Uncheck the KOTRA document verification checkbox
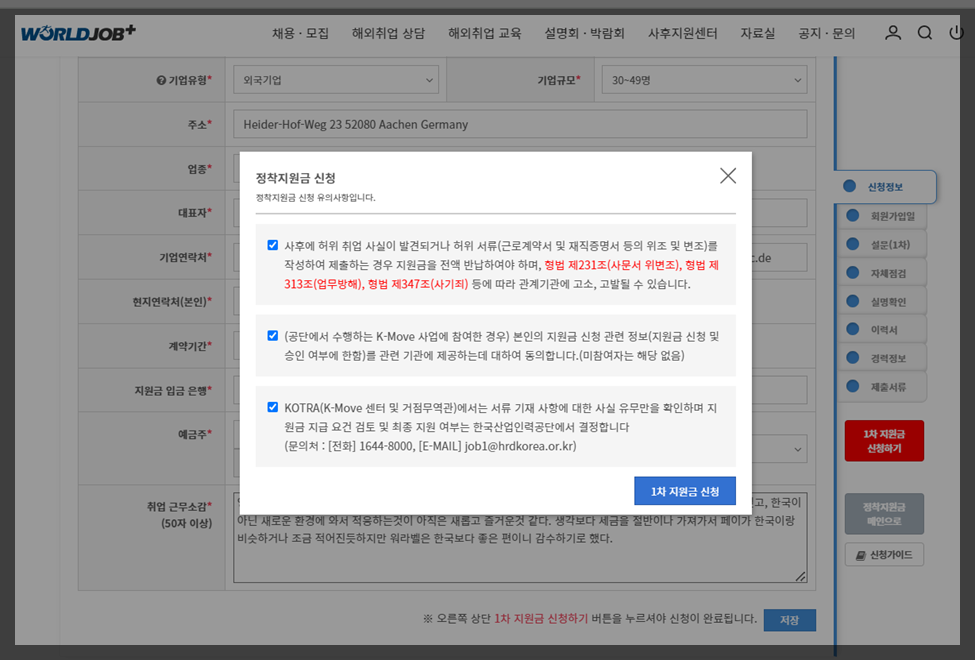The height and width of the screenshot is (660, 975). tap(272, 407)
